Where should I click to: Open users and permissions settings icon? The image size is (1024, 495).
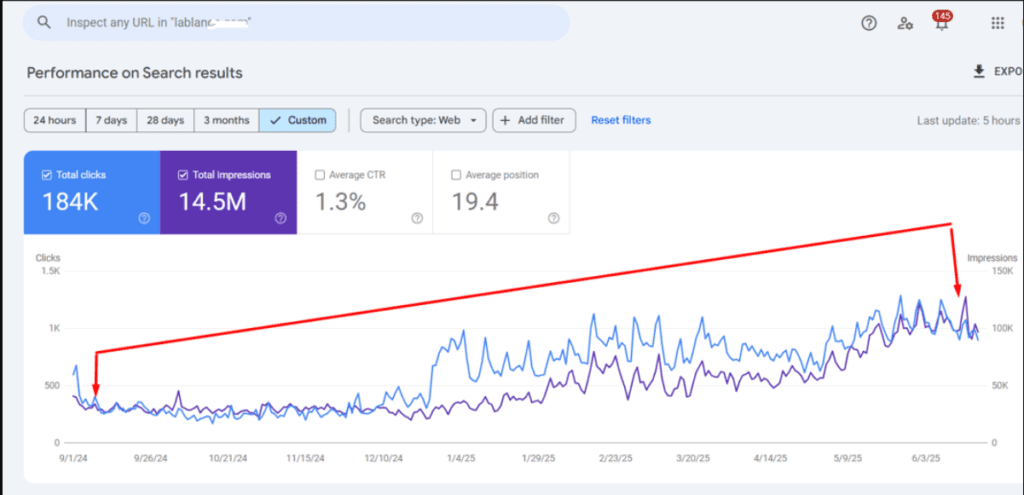coord(905,23)
